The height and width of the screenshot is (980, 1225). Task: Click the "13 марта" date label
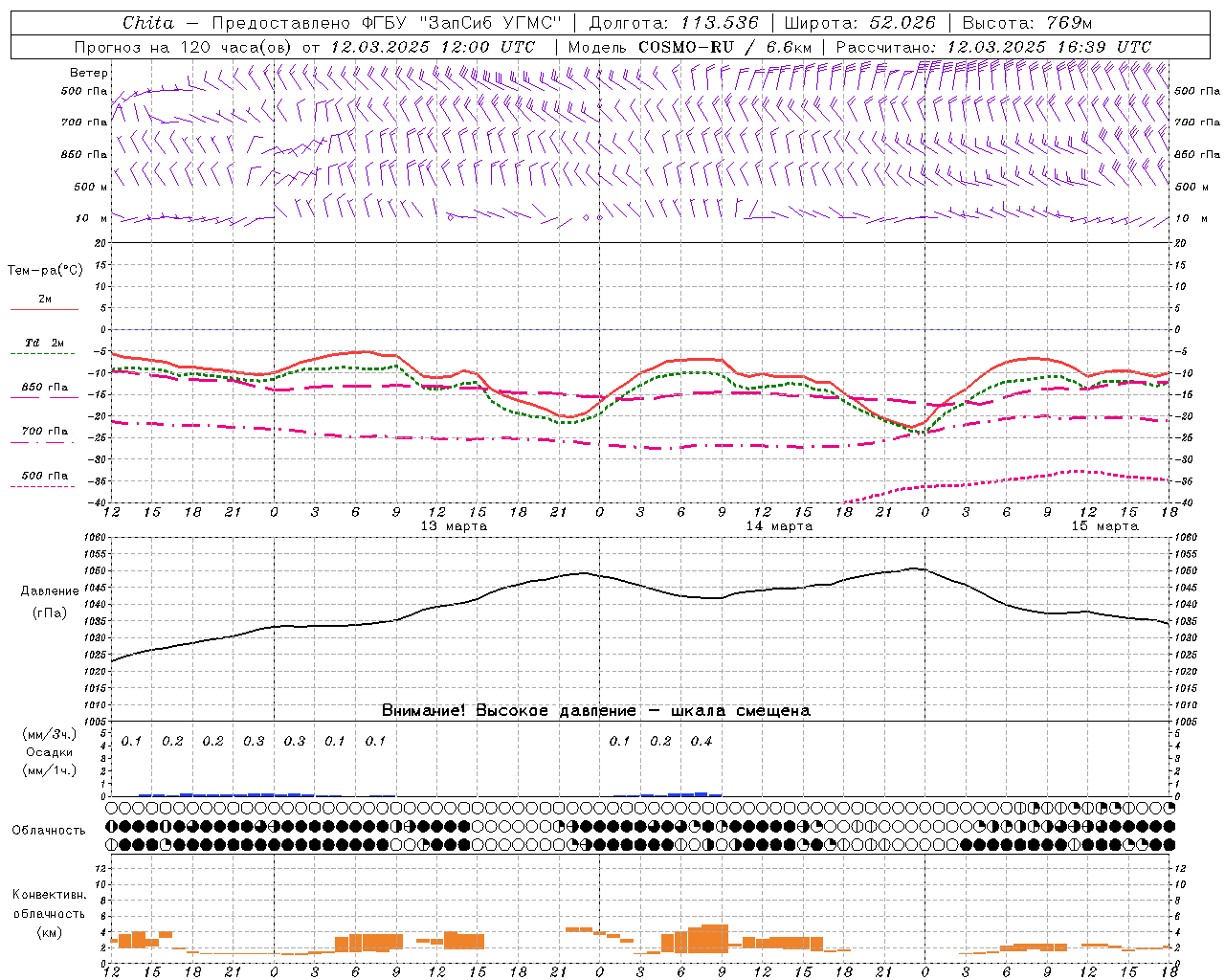[x=454, y=526]
